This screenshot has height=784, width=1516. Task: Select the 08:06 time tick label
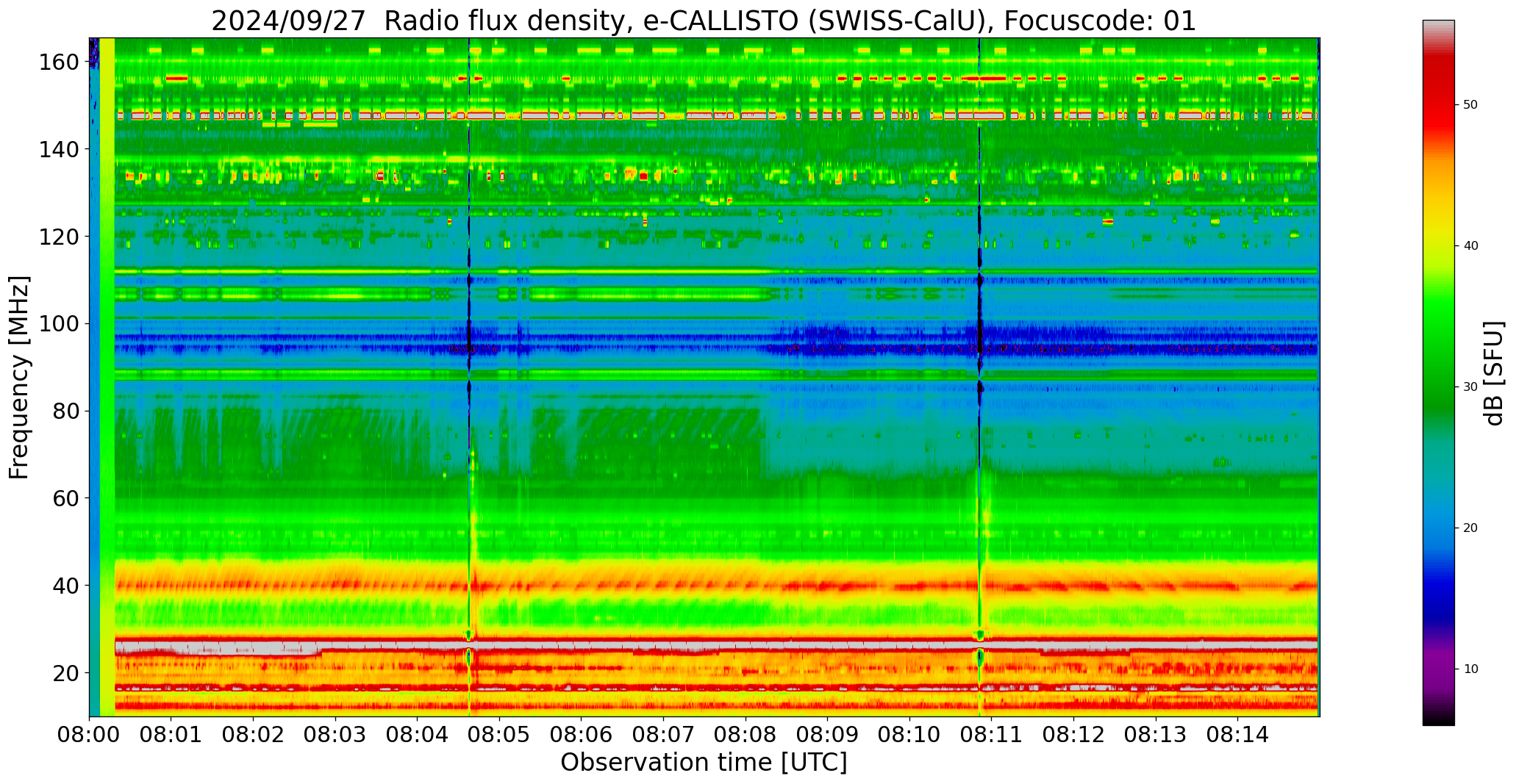tap(582, 733)
